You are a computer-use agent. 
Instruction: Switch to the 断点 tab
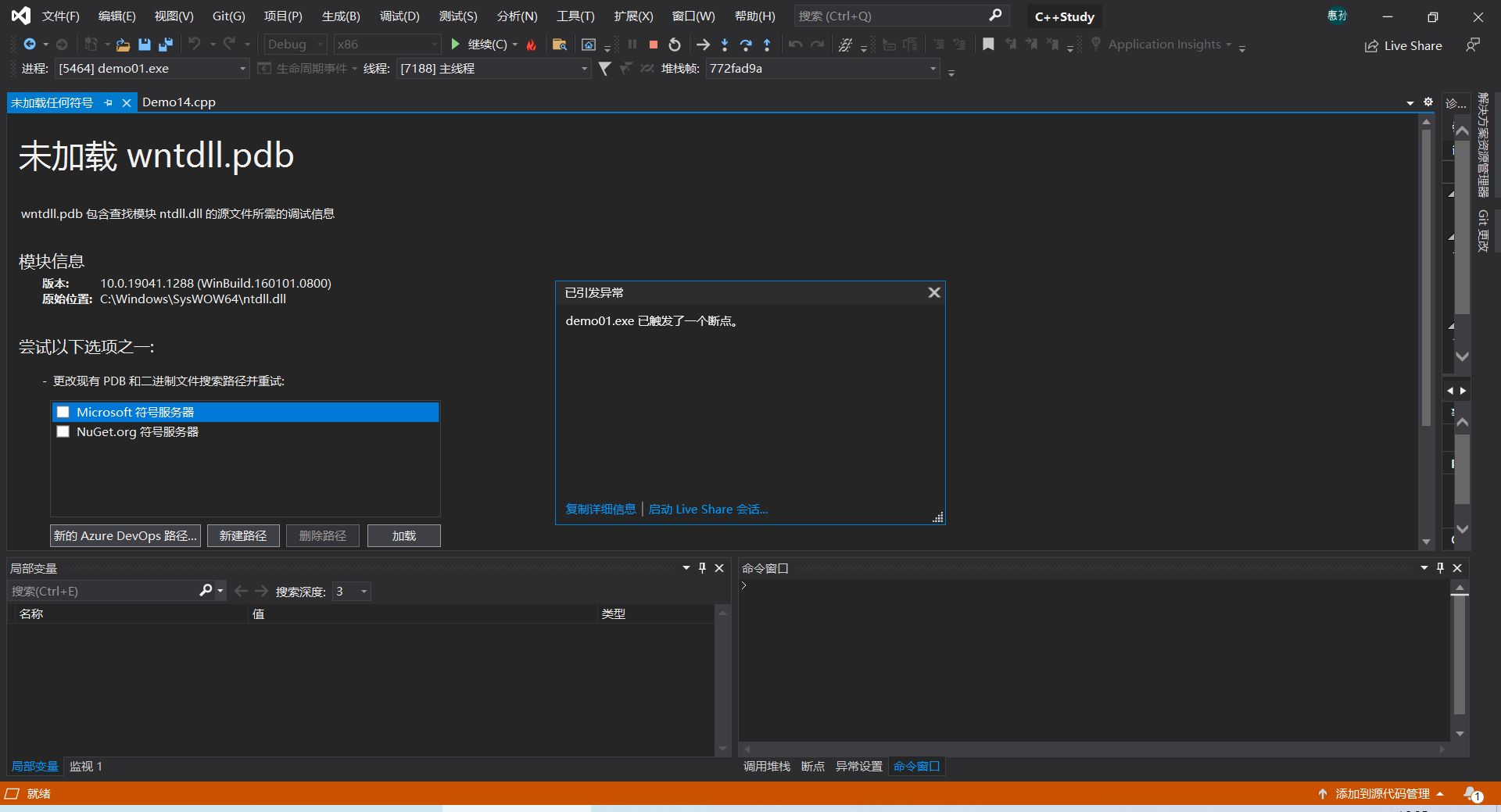coord(813,767)
